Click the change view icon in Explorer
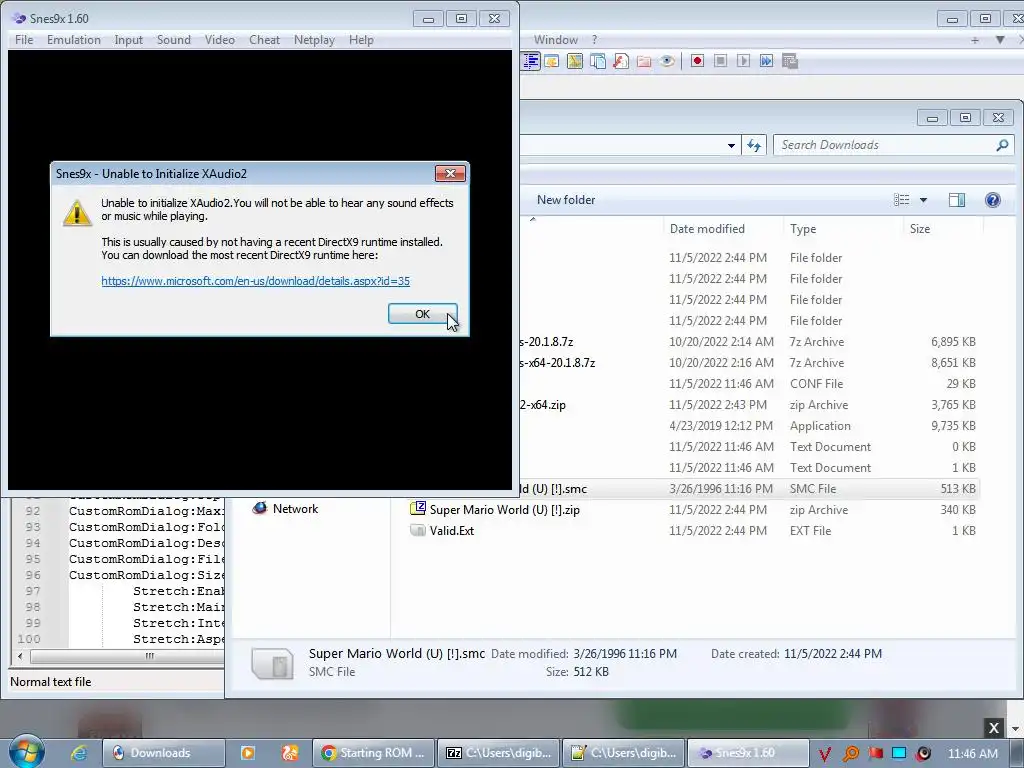This screenshot has height=768, width=1024. click(901, 200)
